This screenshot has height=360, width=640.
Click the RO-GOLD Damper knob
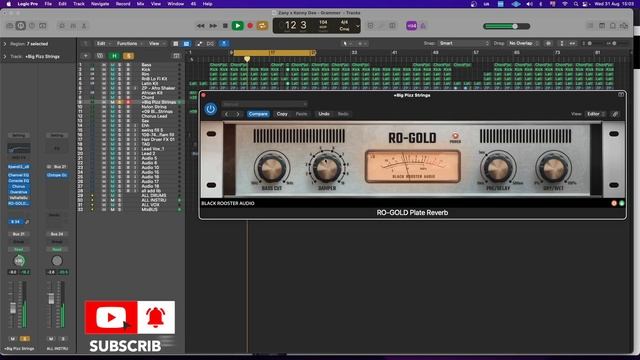tap(327, 168)
